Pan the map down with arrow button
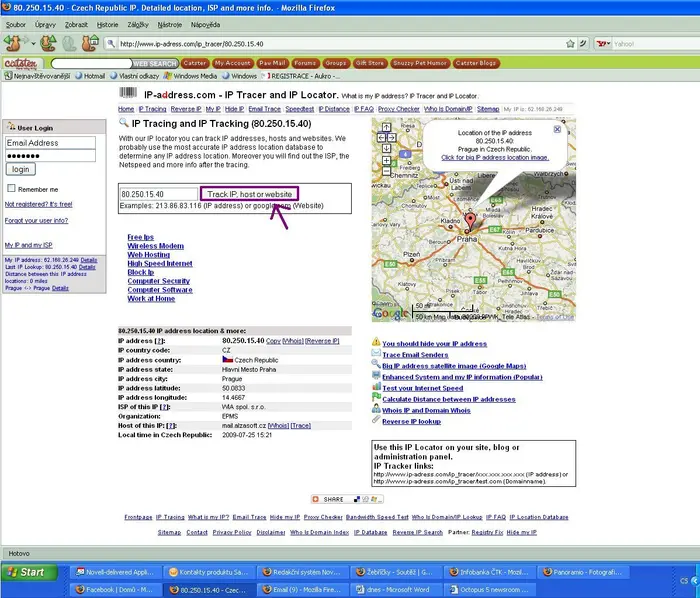 click(x=387, y=148)
